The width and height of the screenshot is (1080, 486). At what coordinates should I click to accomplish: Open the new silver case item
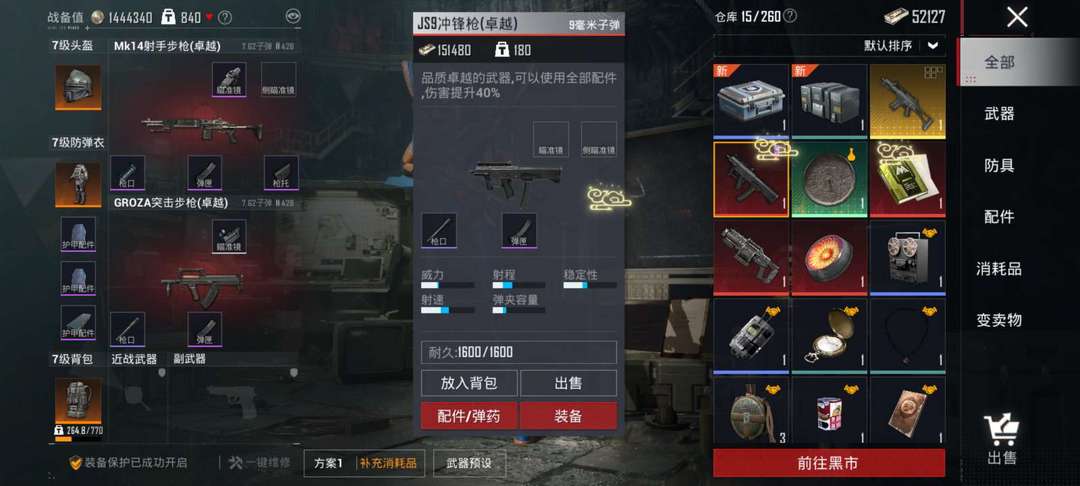click(x=751, y=100)
